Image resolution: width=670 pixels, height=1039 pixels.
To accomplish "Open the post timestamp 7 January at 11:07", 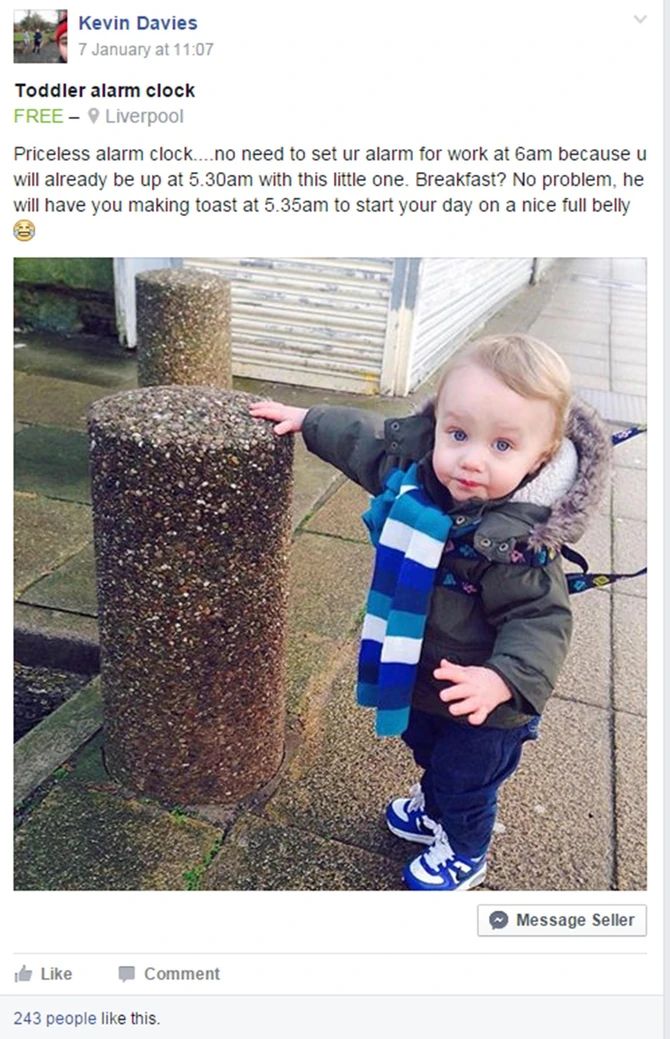I will pos(146,50).
